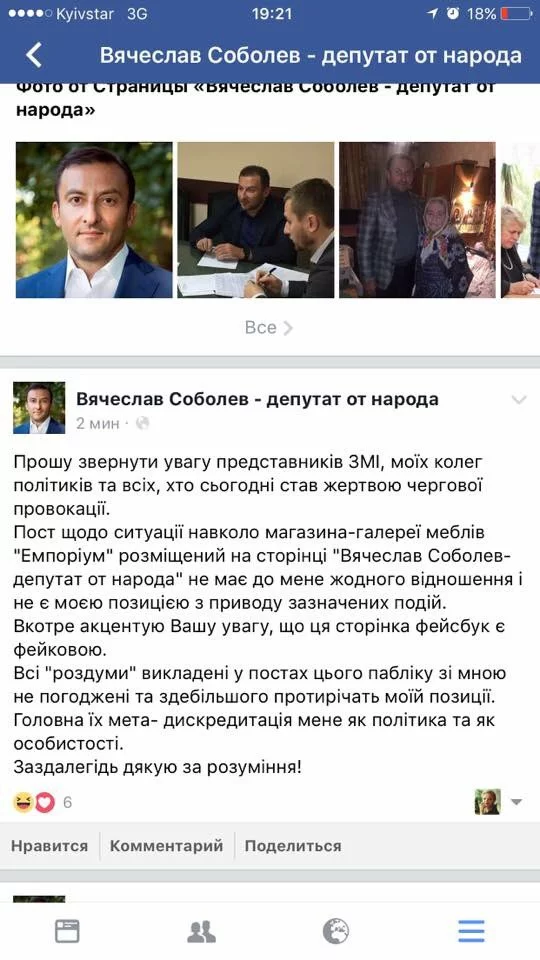Tap the post author's profile picture
This screenshot has height=960, width=540.
click(39, 408)
